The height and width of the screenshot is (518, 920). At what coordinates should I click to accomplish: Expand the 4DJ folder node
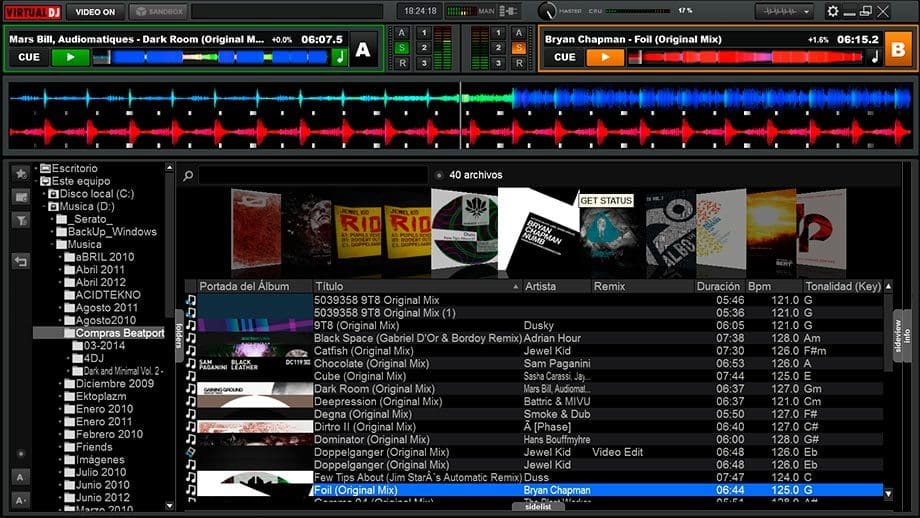[x=69, y=358]
